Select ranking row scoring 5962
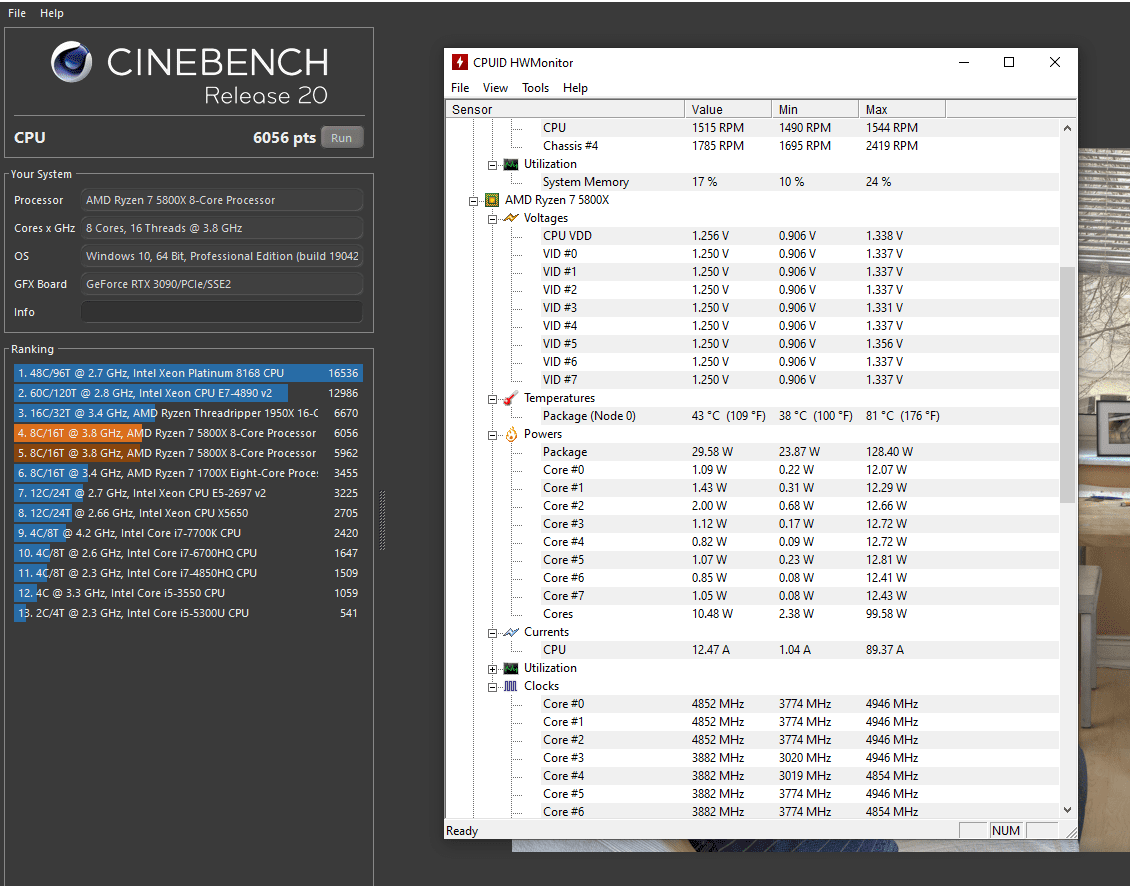 (x=188, y=453)
